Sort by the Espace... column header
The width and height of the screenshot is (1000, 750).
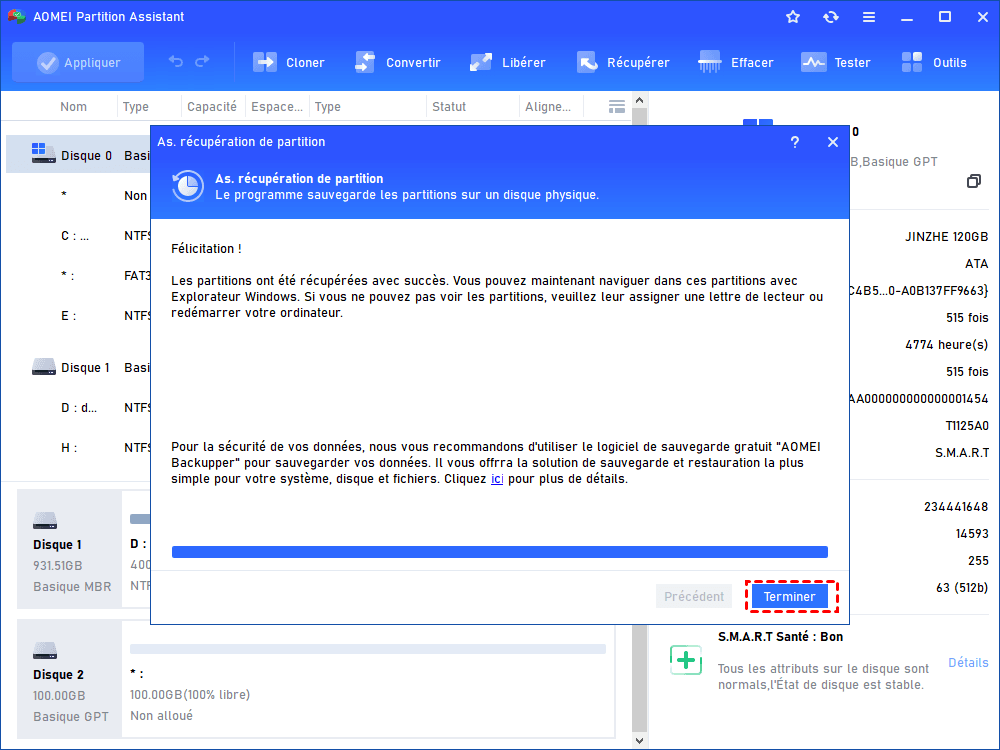point(277,107)
